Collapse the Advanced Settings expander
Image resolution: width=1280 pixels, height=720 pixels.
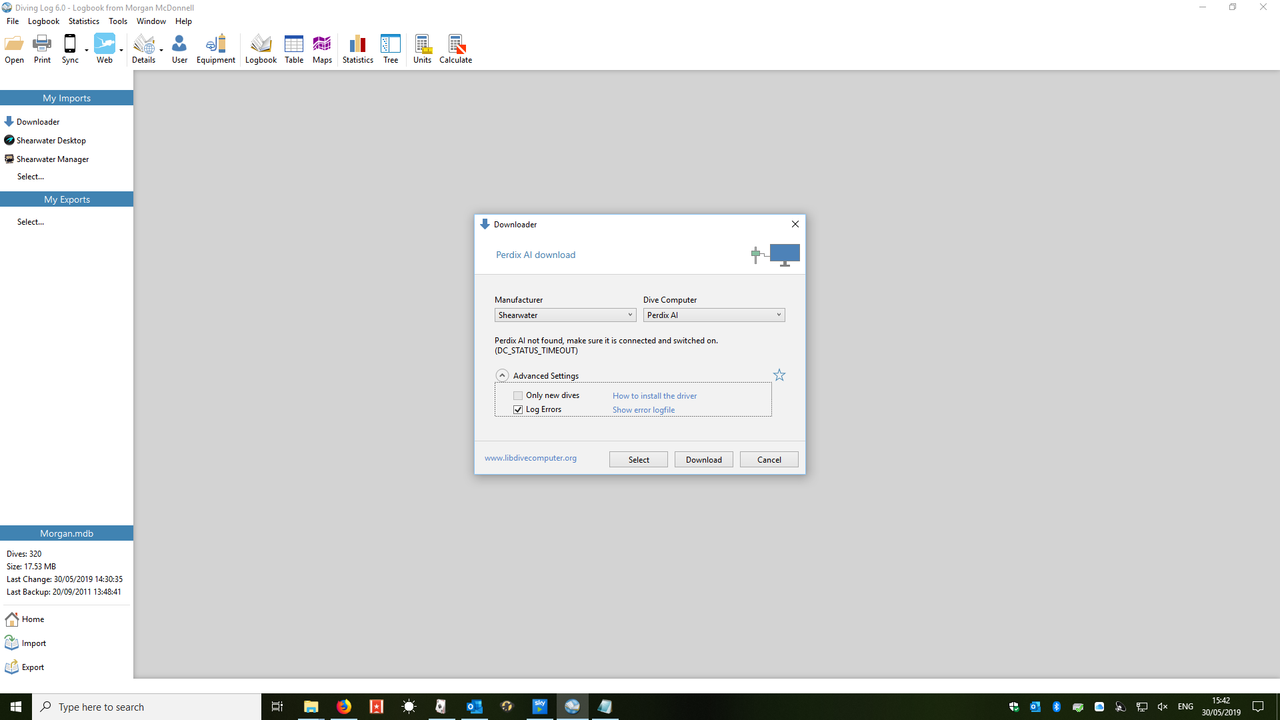[503, 376]
